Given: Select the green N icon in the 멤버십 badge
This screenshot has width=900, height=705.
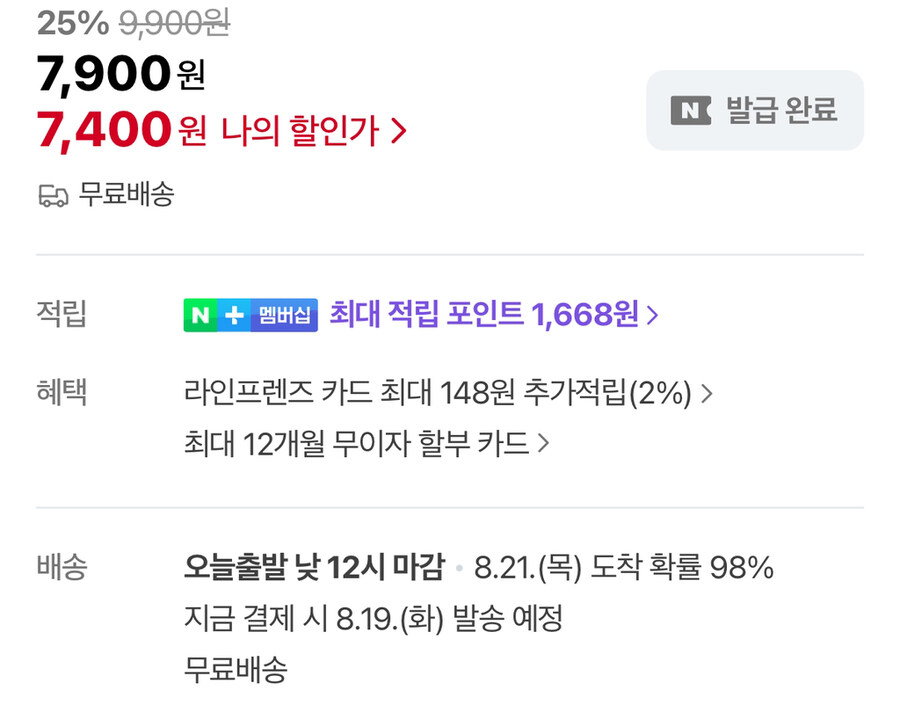Looking at the screenshot, I should point(199,315).
